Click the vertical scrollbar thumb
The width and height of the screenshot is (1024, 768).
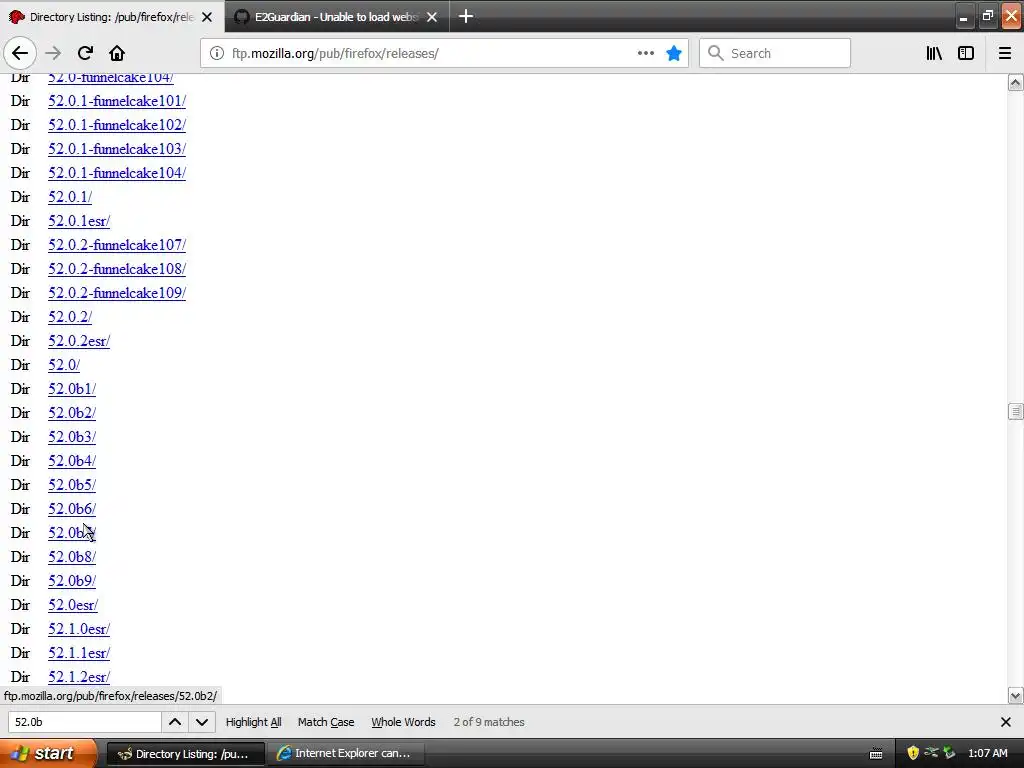[x=1016, y=411]
